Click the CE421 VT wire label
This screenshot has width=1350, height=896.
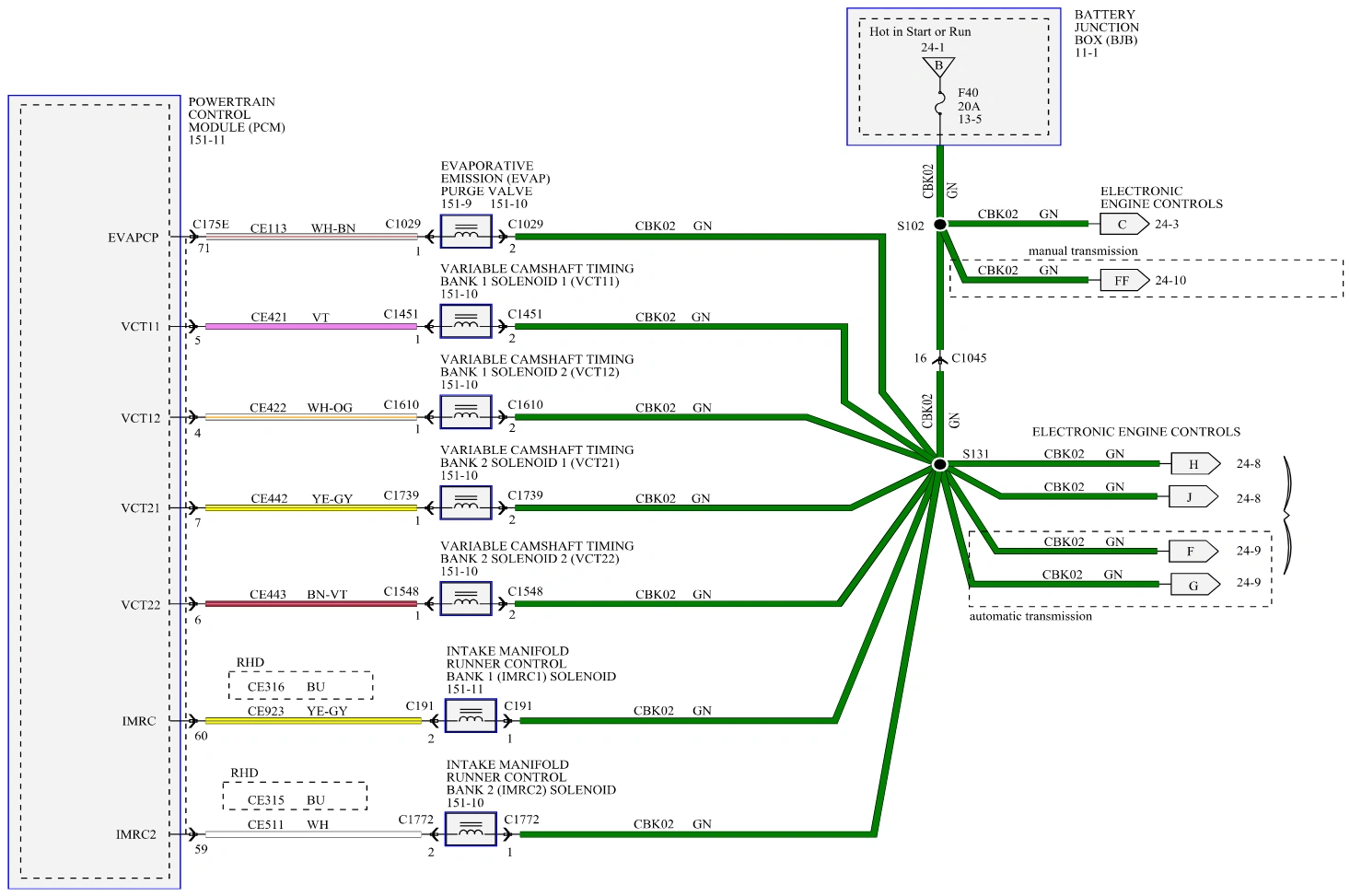click(290, 318)
